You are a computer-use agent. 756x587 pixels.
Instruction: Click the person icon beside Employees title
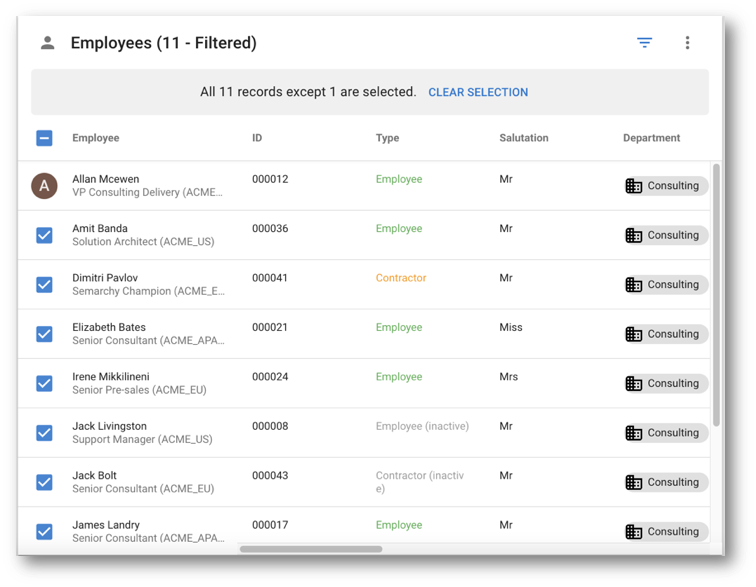click(x=47, y=42)
